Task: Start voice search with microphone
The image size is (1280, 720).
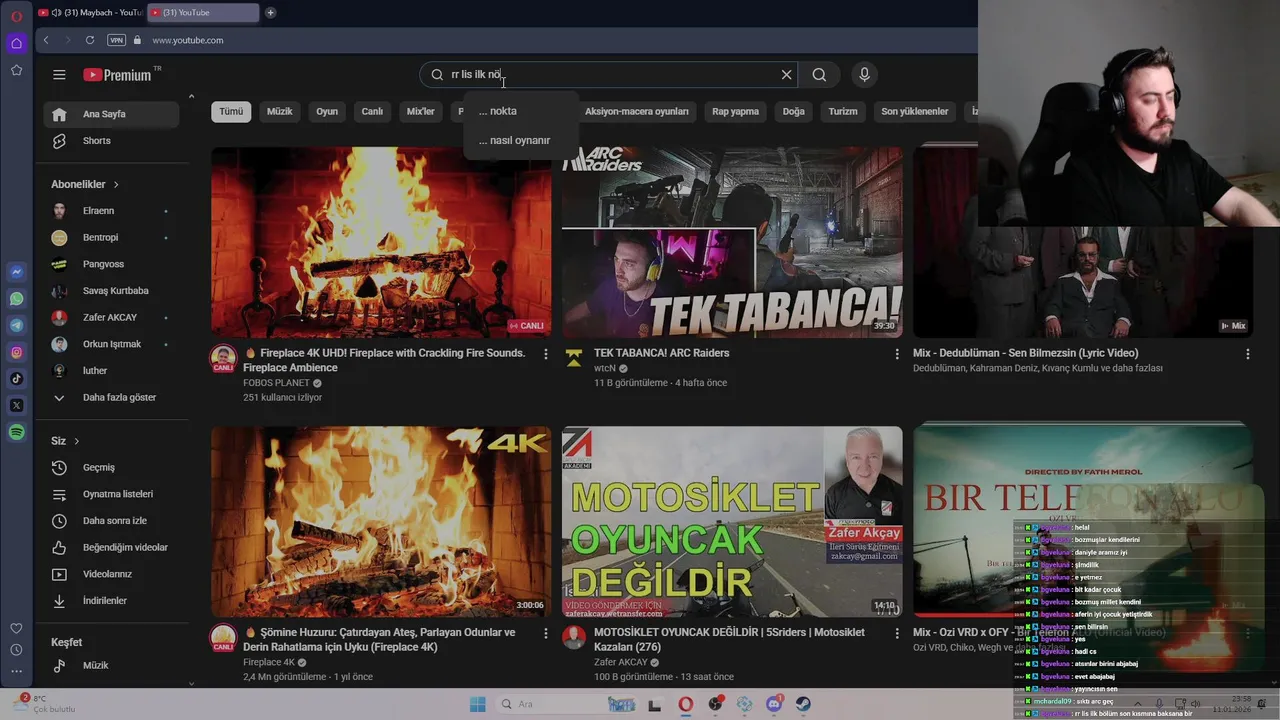Action: tap(865, 75)
